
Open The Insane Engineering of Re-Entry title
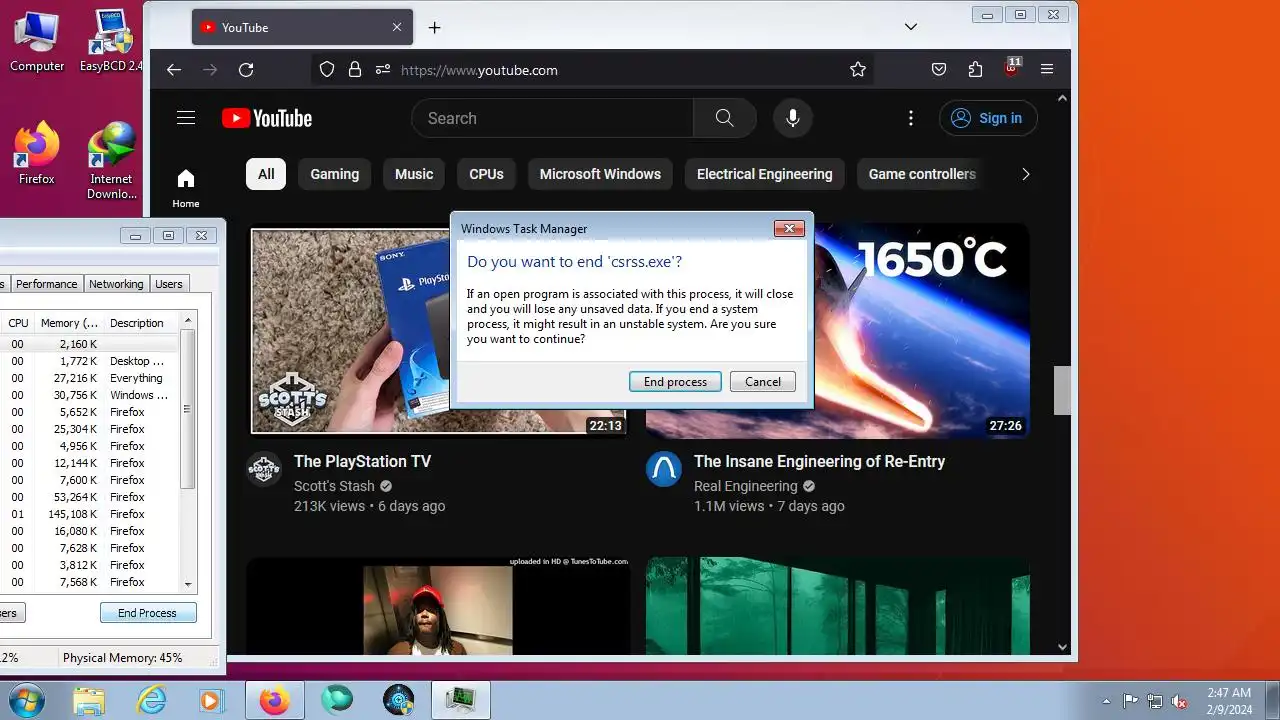(819, 461)
